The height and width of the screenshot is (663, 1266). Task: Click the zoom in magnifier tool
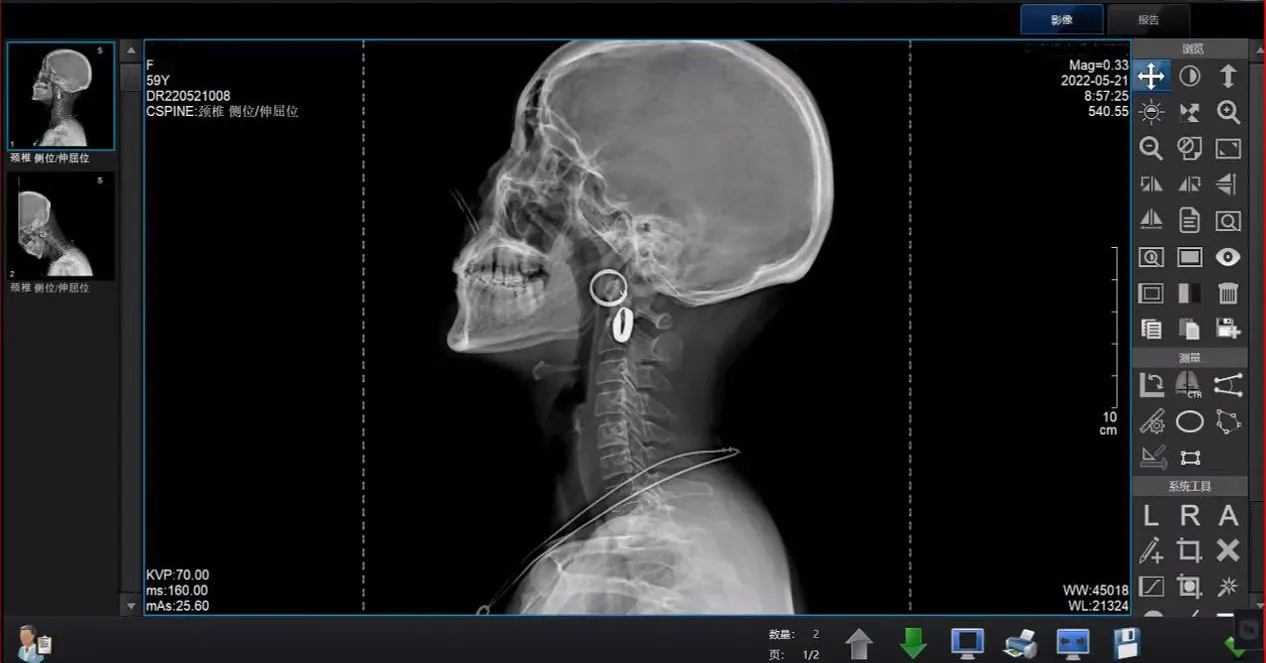pos(1228,112)
